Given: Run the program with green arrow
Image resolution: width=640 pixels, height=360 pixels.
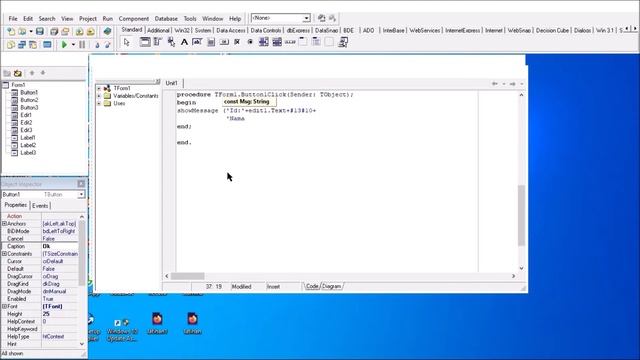Looking at the screenshot, I should 64,44.
